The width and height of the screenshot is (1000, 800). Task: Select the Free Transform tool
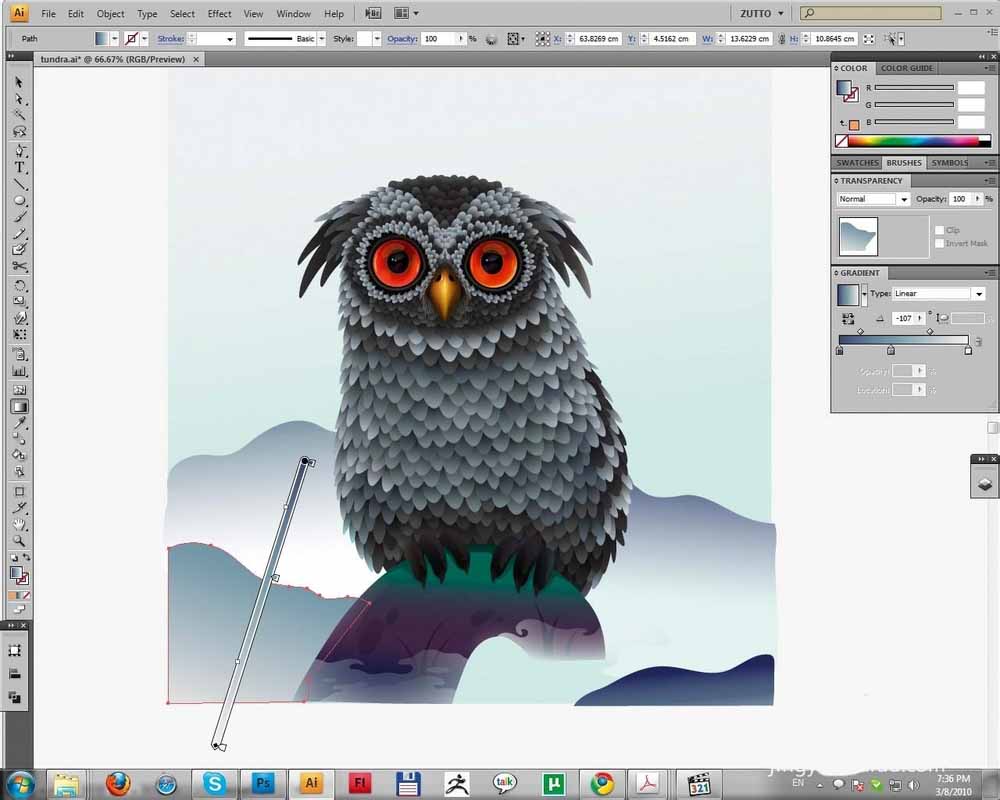coord(19,334)
